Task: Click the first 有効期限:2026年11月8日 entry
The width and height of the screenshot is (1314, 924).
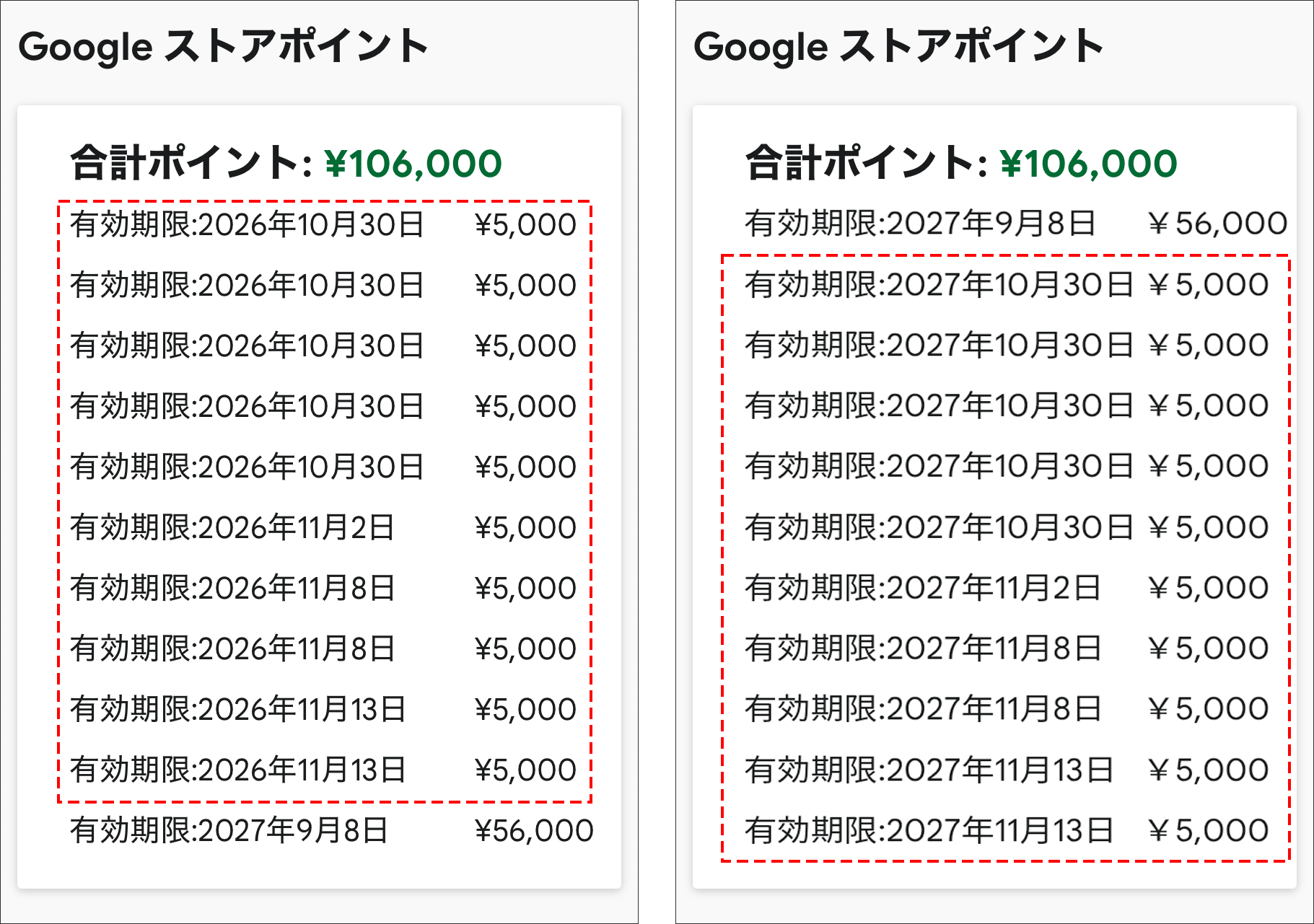Action: pos(232,589)
